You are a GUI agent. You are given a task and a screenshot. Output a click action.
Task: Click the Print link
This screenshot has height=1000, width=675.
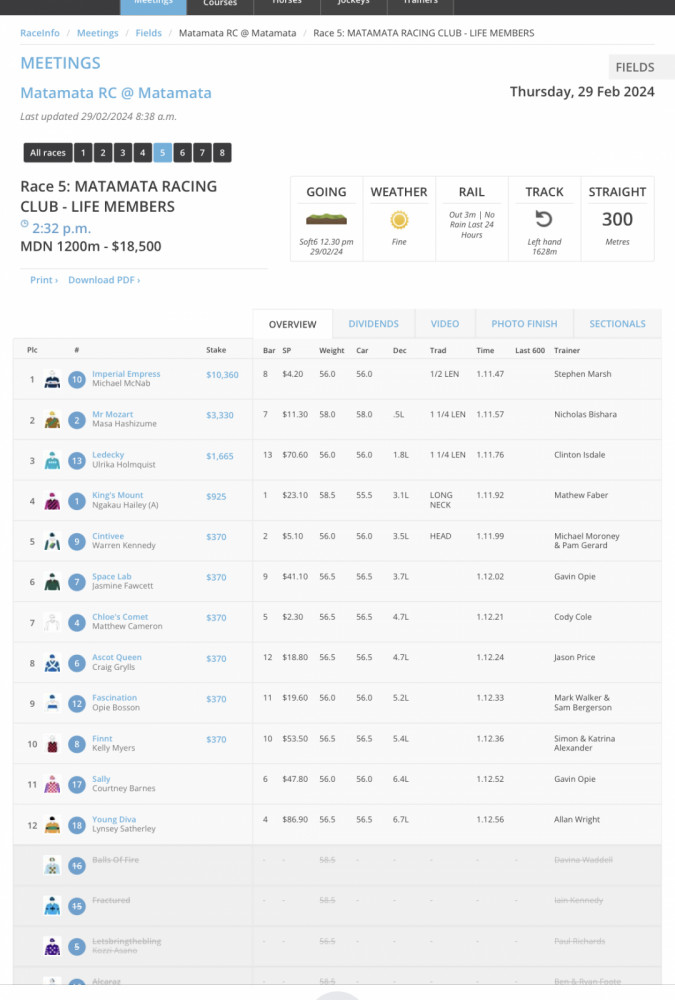coord(44,280)
